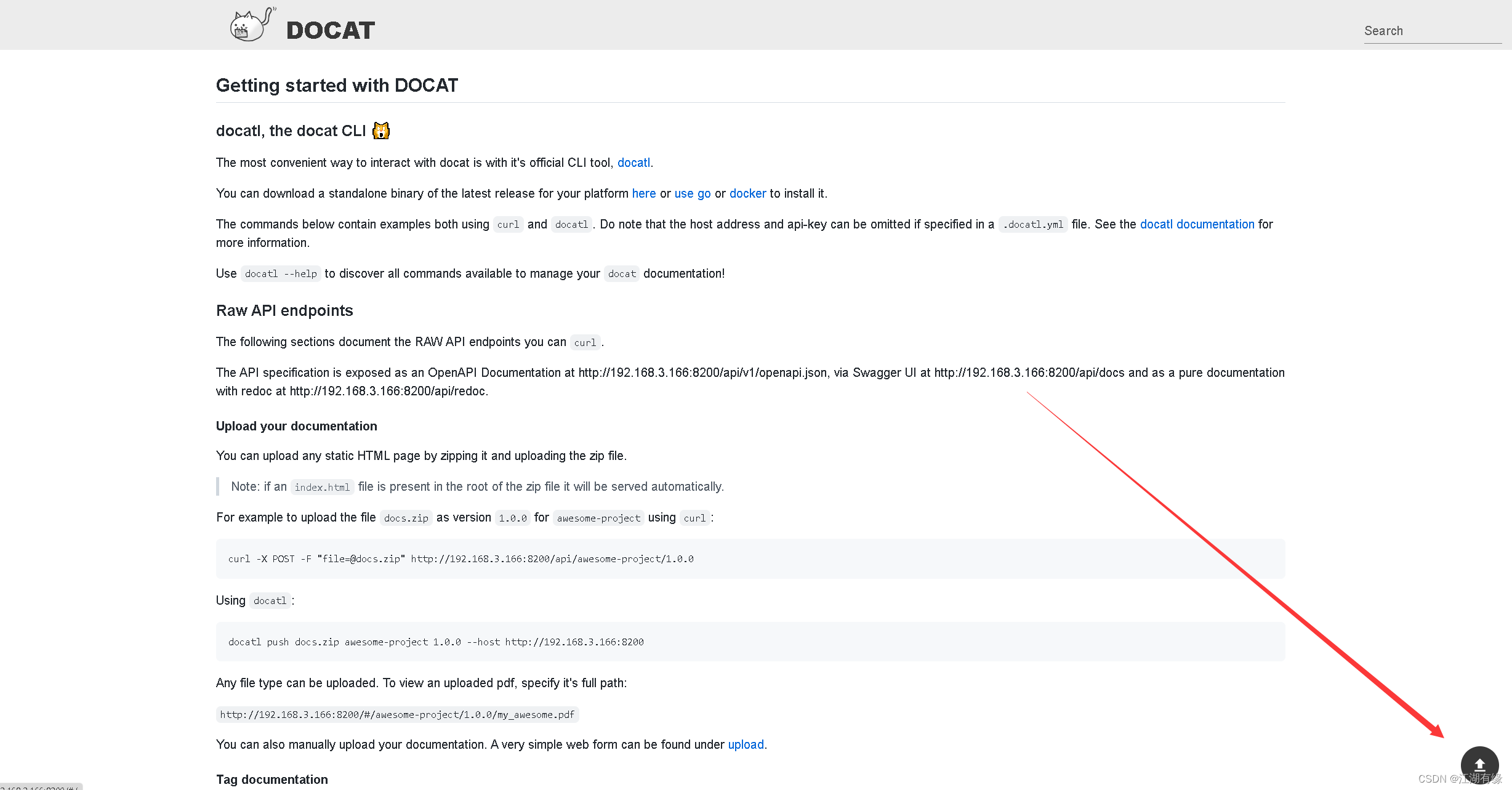Click the my_awesome.pdf URL code snippet
This screenshot has width=1512, height=790.
pos(397,714)
